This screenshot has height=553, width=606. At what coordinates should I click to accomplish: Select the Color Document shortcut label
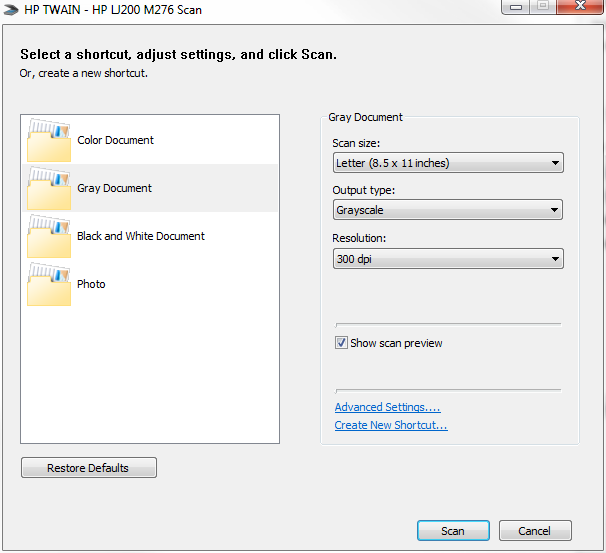click(x=115, y=140)
